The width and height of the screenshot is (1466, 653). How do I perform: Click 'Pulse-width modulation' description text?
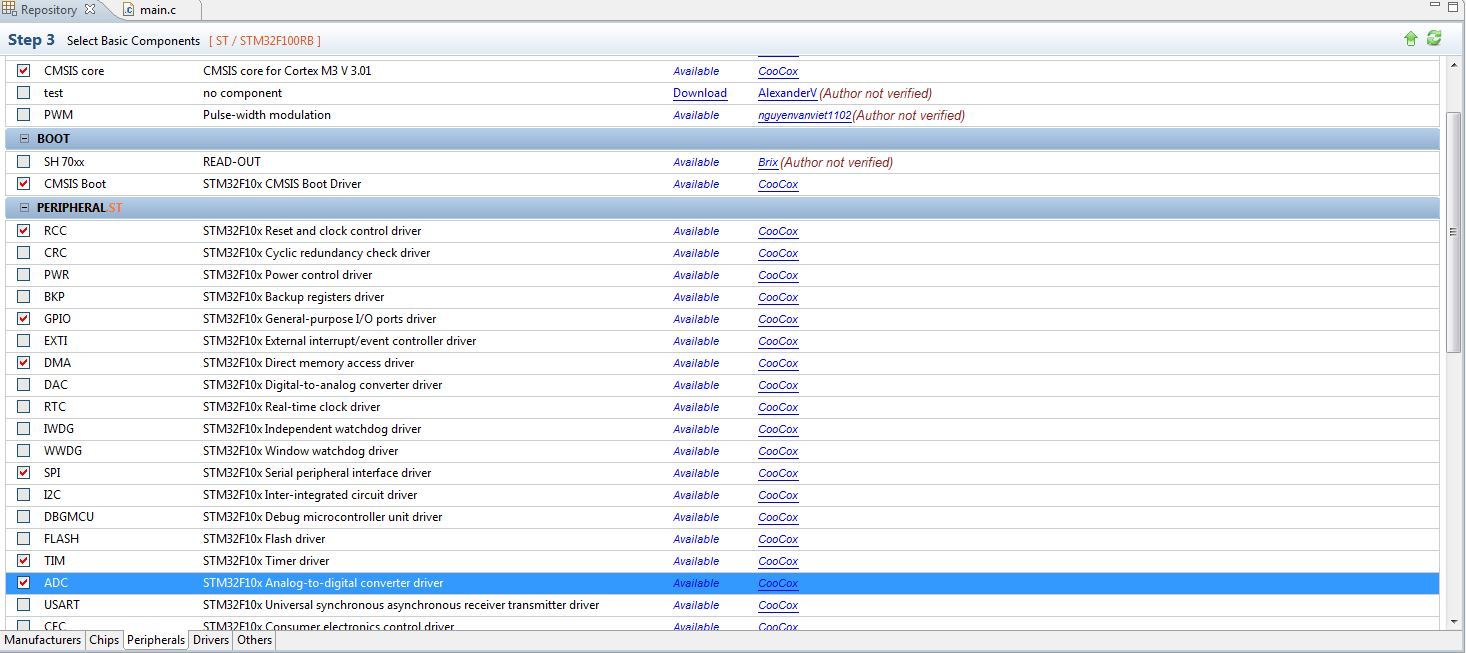click(x=267, y=115)
